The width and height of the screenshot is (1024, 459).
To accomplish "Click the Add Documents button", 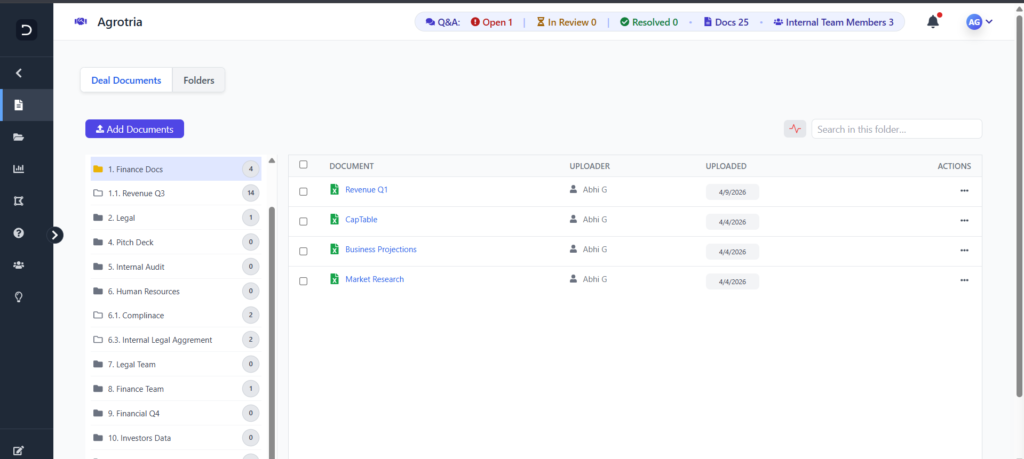I will (134, 129).
